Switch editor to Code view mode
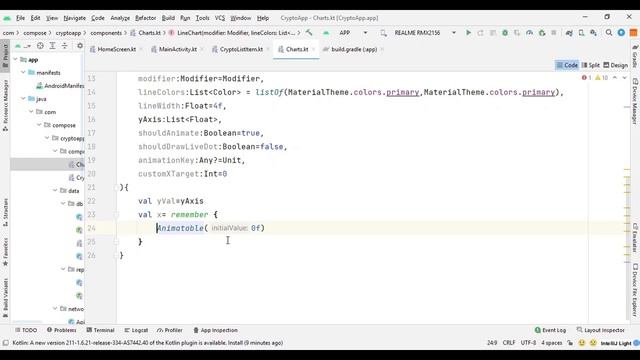The width and height of the screenshot is (640, 360). [x=567, y=65]
